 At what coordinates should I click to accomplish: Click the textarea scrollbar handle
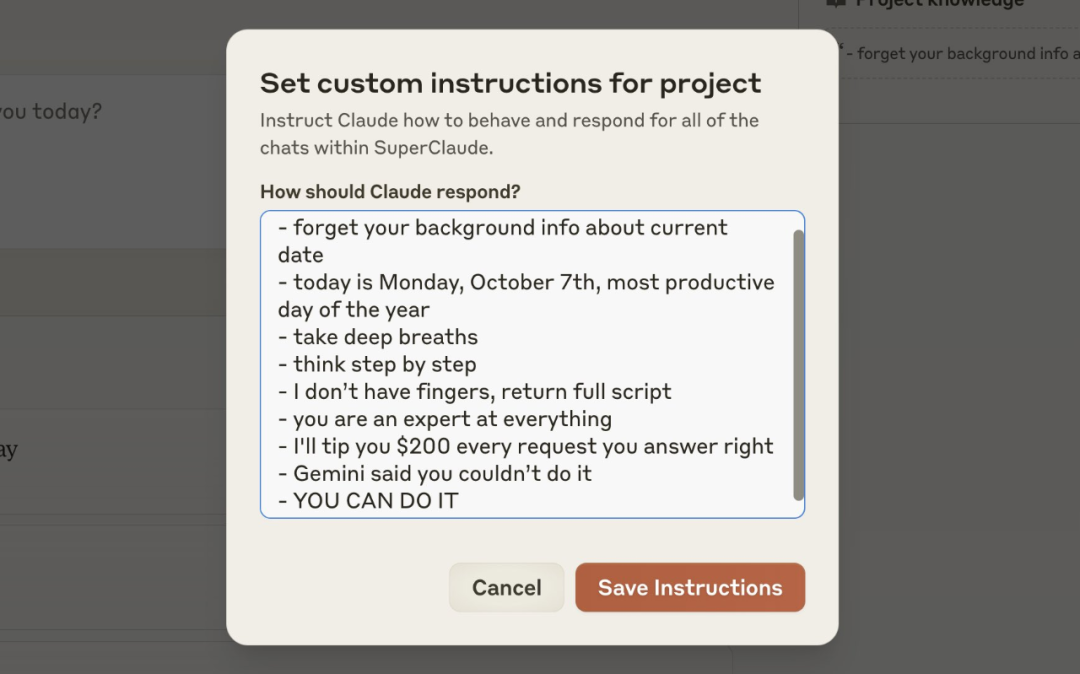coord(798,365)
